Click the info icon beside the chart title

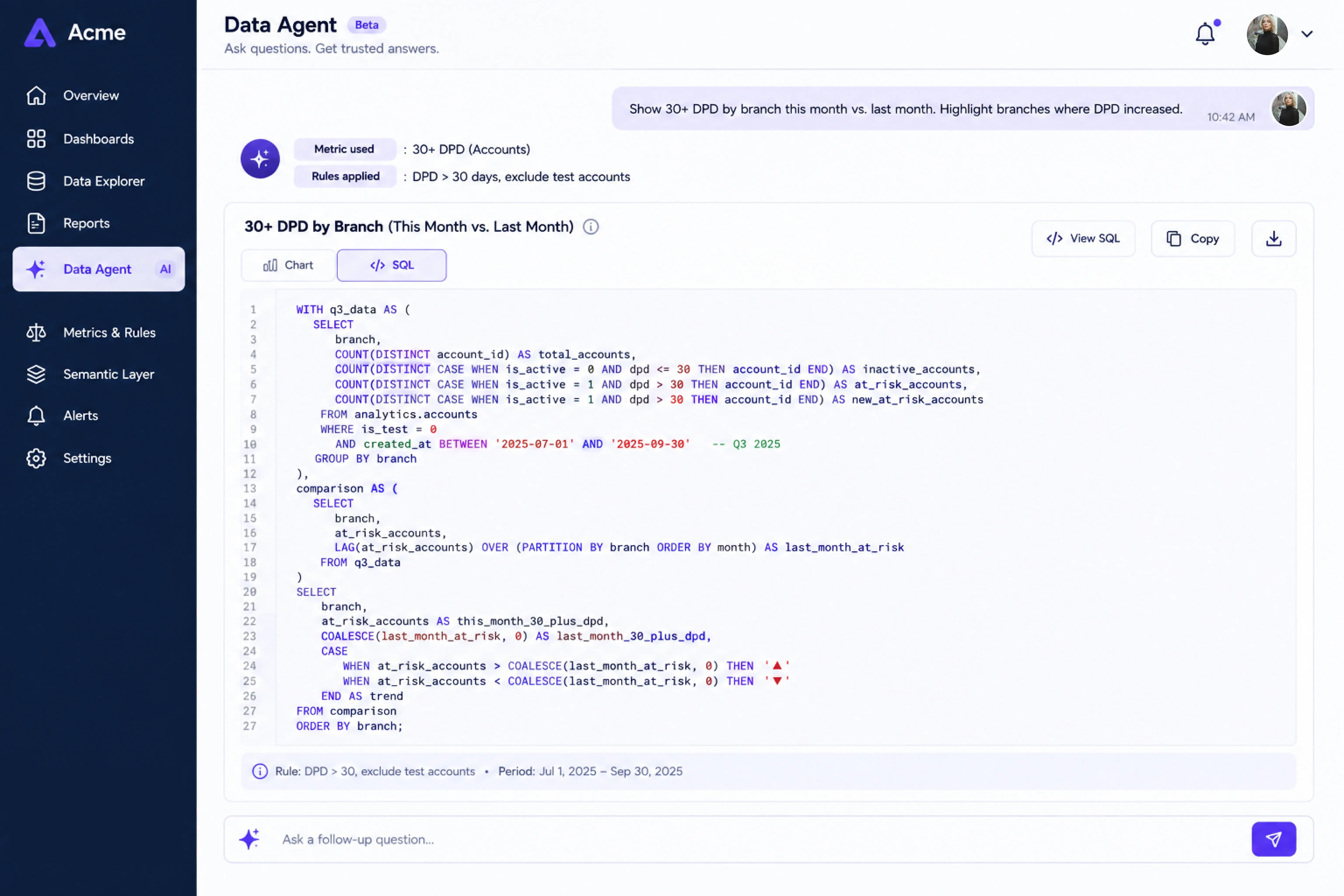(x=591, y=227)
